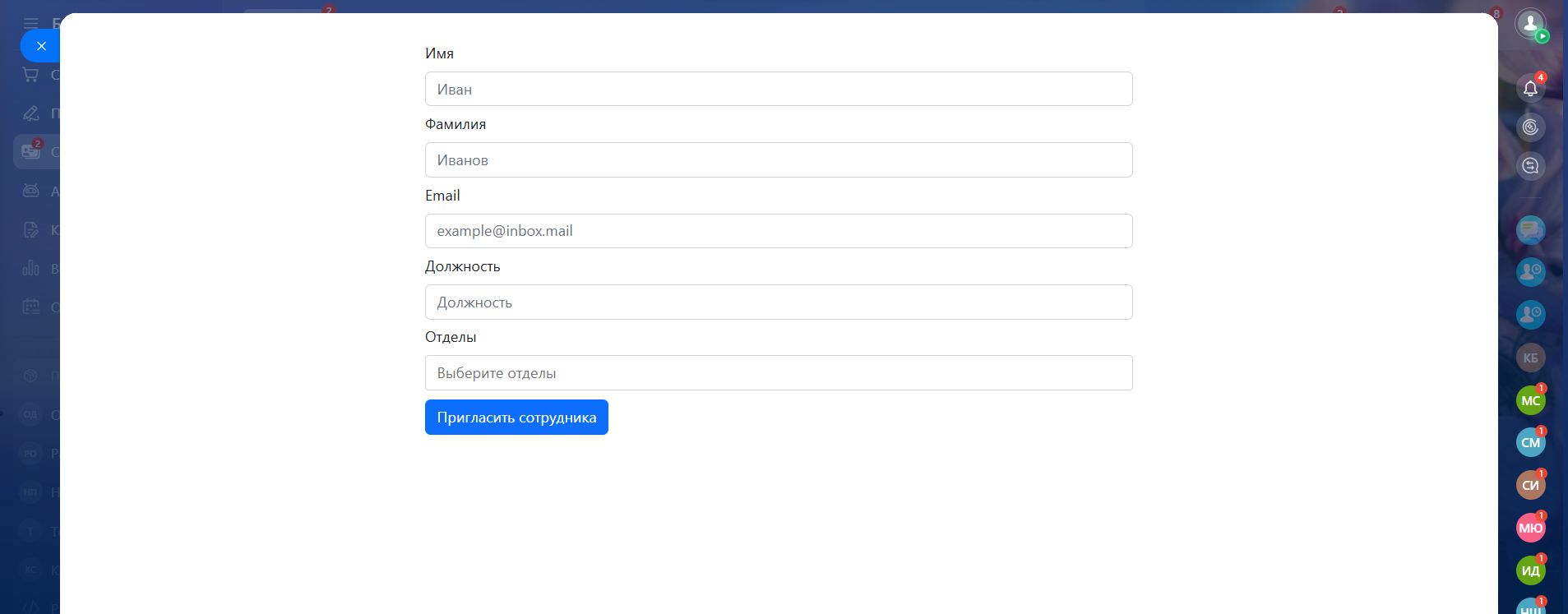Viewport: 1568px width, 614px height.
Task: Close the invite employee side panel
Action: pos(41,46)
